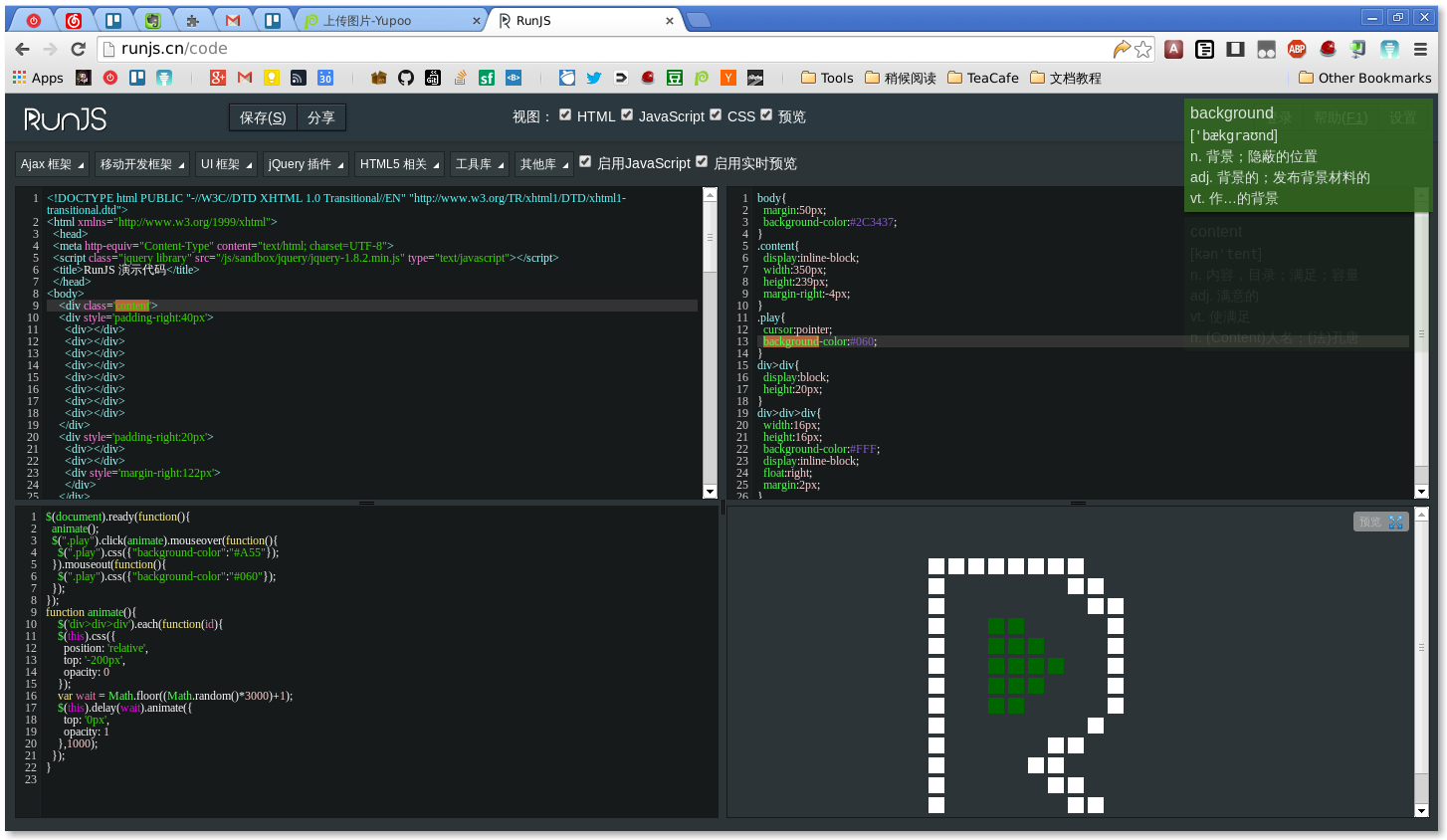The width and height of the screenshot is (1447, 840).
Task: Expand the Ajax 框架 dropdown
Action: pos(52,164)
